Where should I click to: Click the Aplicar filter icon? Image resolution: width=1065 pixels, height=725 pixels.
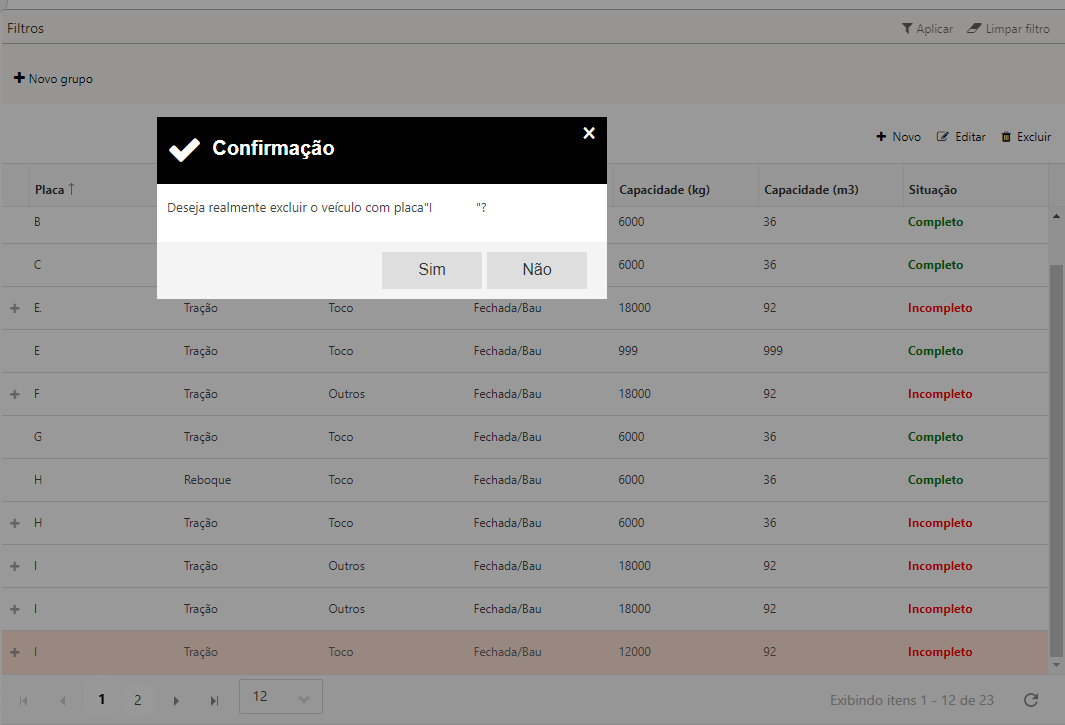click(907, 29)
